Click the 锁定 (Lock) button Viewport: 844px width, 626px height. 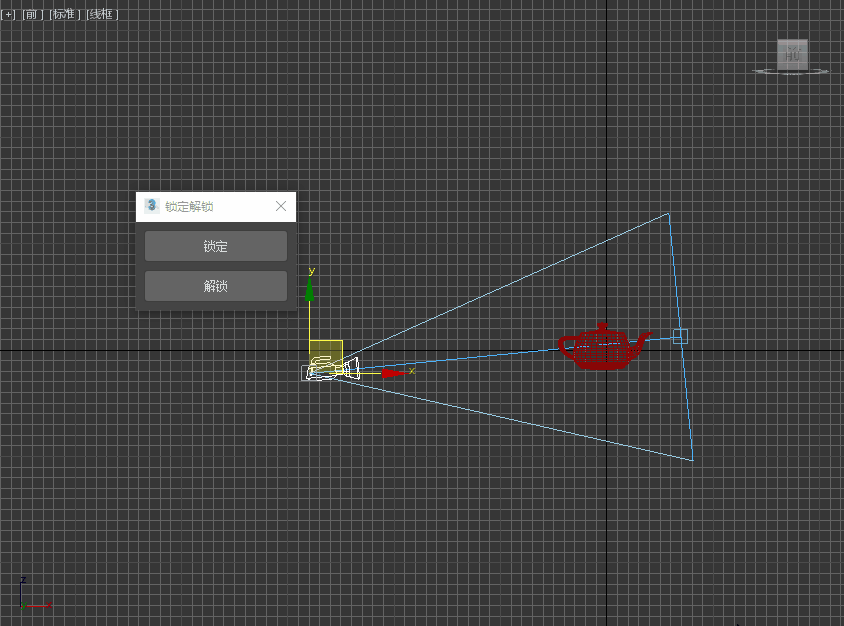[216, 246]
